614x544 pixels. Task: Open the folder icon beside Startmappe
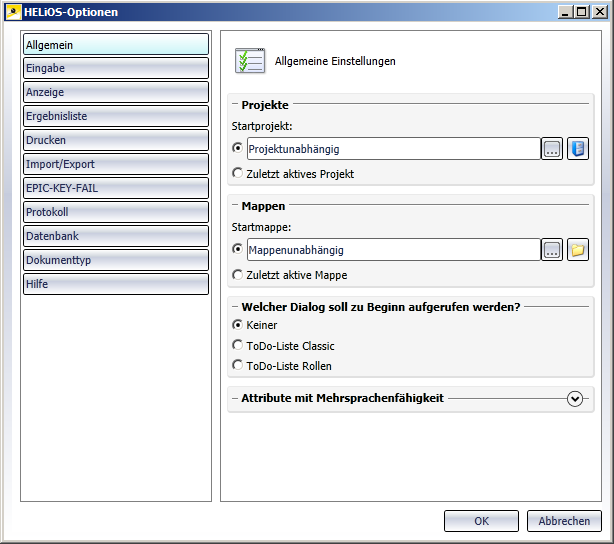point(578,250)
